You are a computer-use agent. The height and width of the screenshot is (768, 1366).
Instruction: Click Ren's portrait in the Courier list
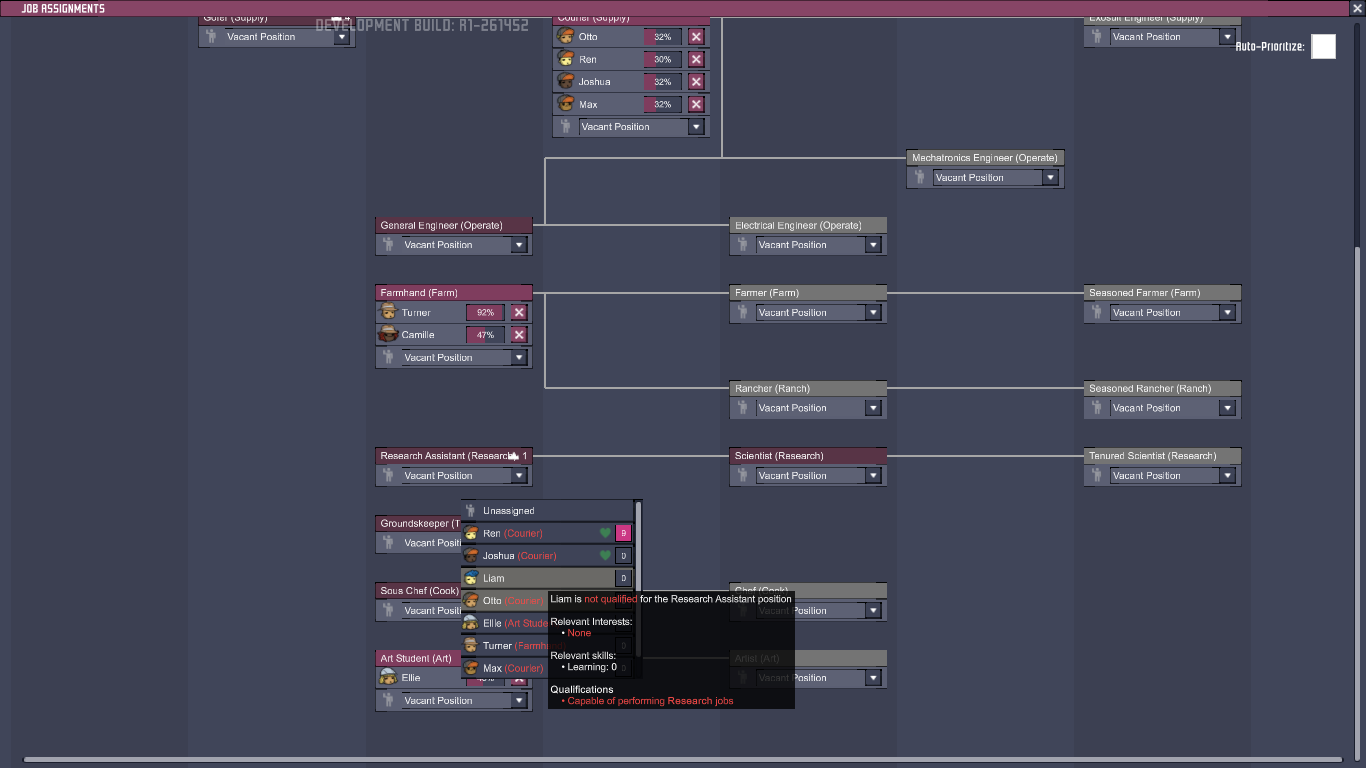pyautogui.click(x=565, y=59)
